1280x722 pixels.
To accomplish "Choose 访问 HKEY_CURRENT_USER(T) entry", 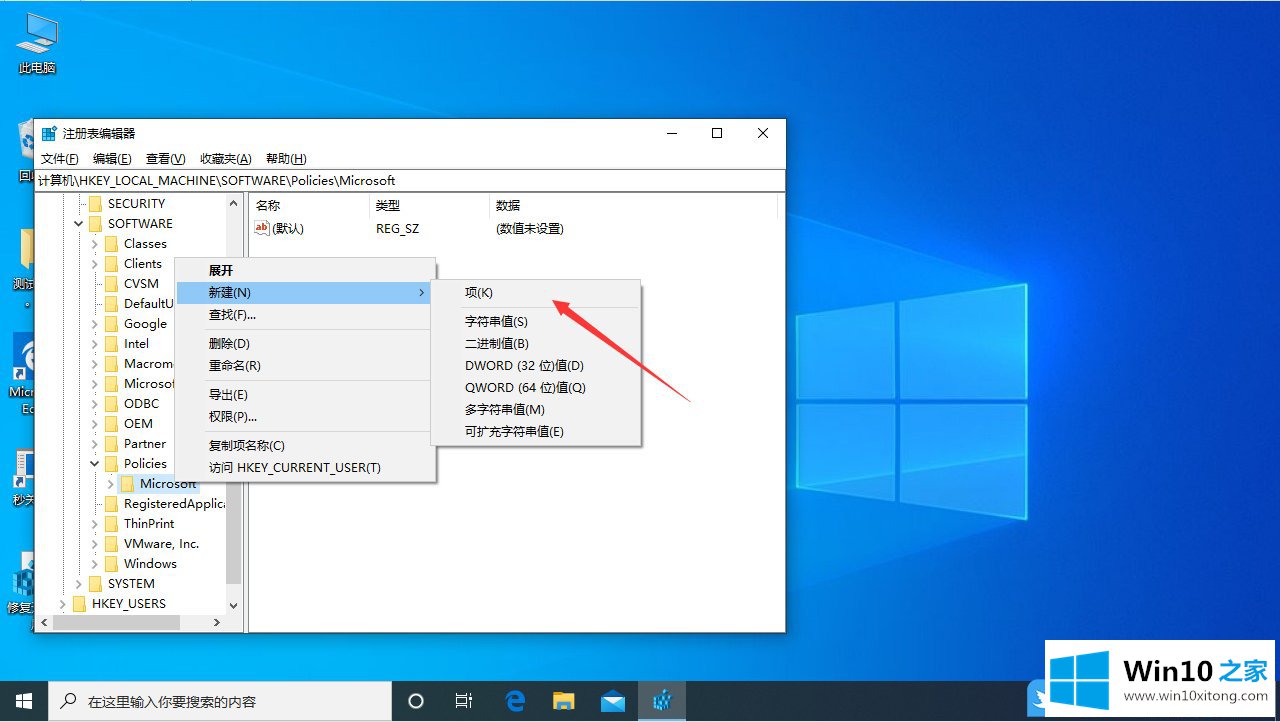I will [306, 468].
